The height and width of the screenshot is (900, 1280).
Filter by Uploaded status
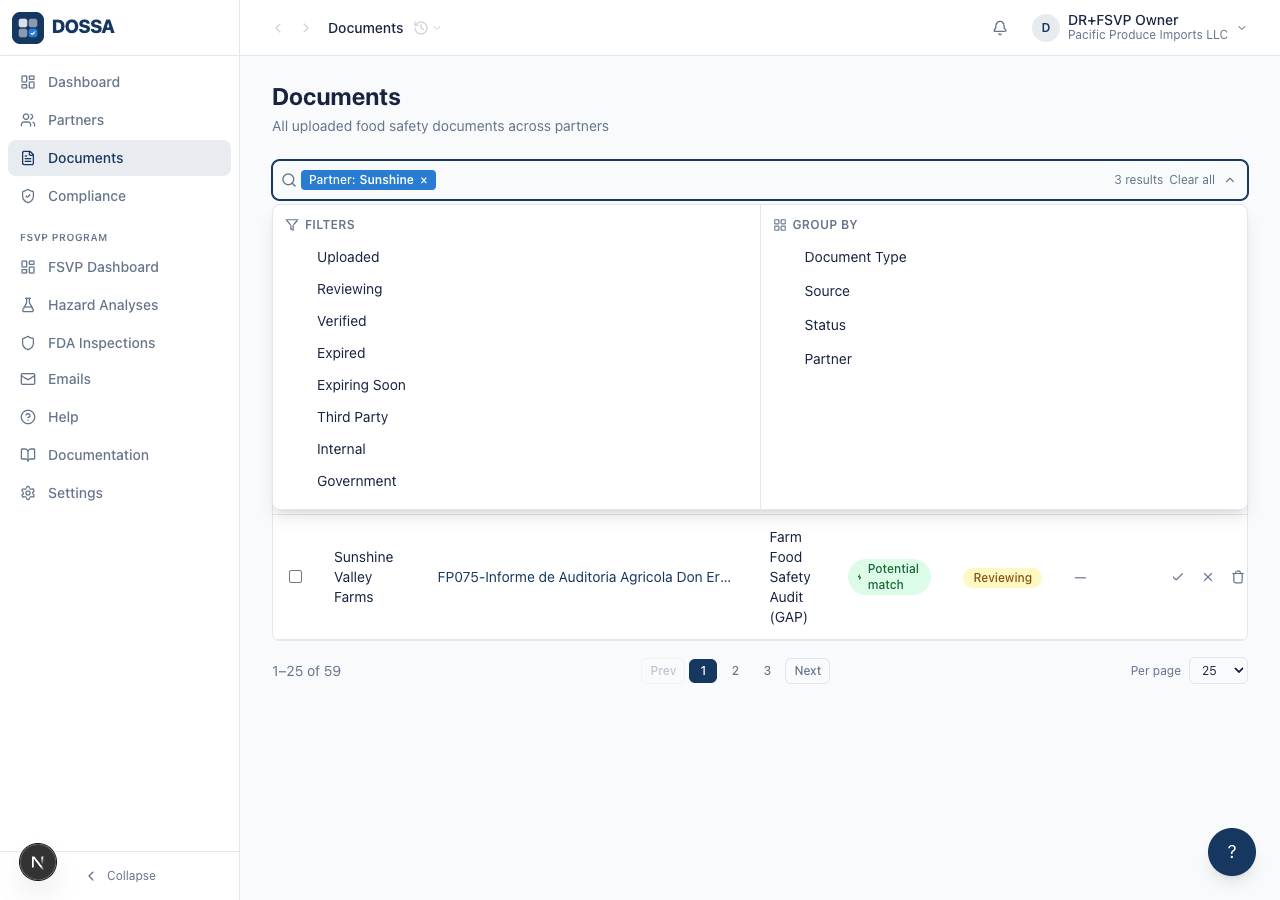click(x=348, y=257)
